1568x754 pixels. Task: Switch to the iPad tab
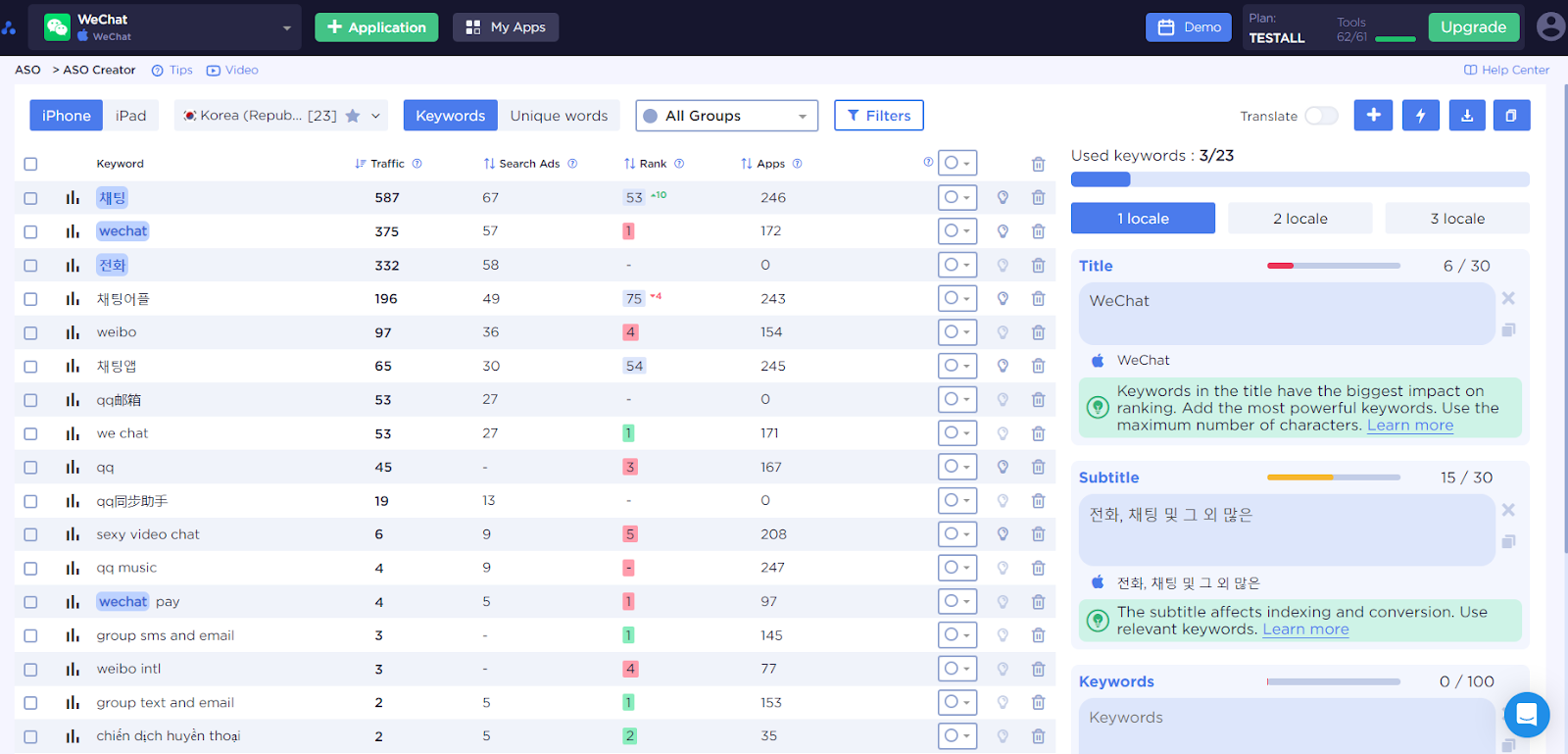coord(130,116)
